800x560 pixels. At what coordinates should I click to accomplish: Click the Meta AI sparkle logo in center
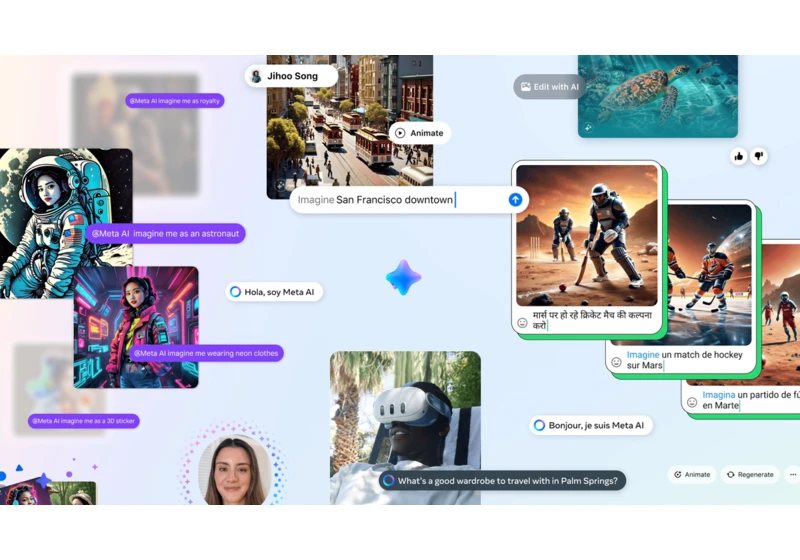coord(403,277)
